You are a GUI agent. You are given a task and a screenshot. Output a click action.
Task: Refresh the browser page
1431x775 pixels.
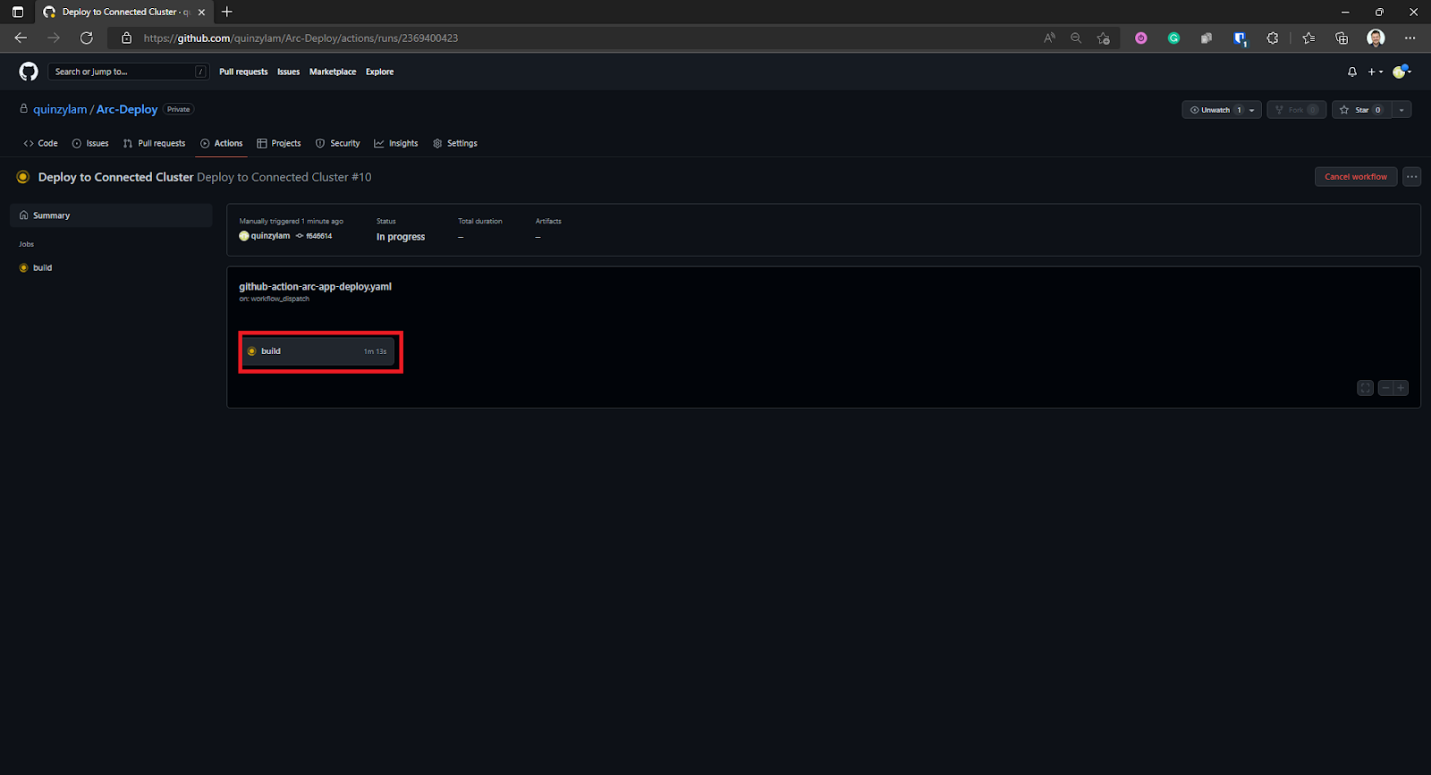click(86, 38)
